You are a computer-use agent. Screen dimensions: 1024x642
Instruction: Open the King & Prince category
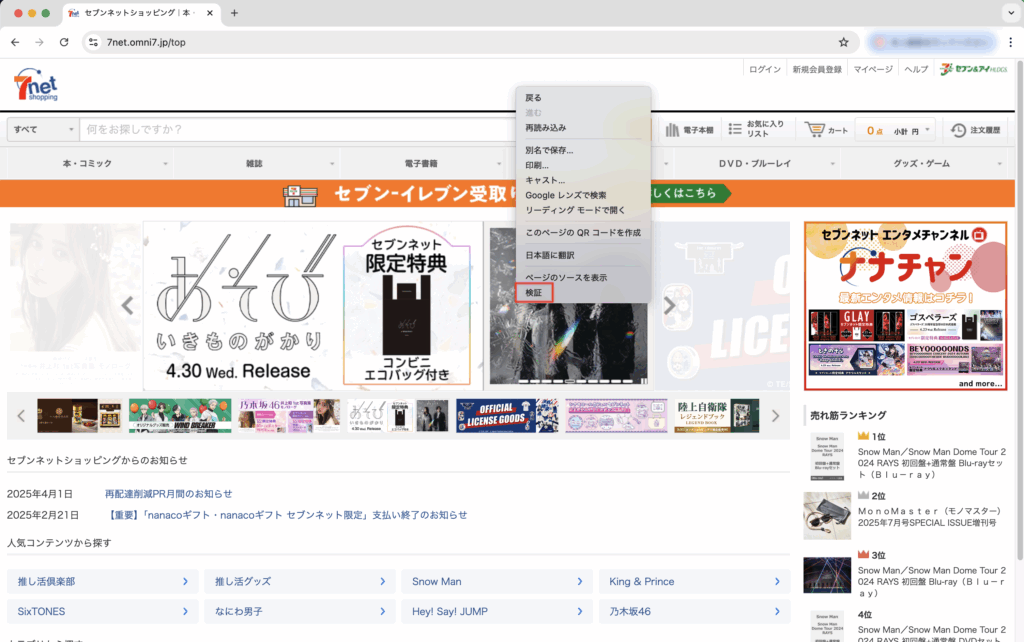tap(694, 581)
